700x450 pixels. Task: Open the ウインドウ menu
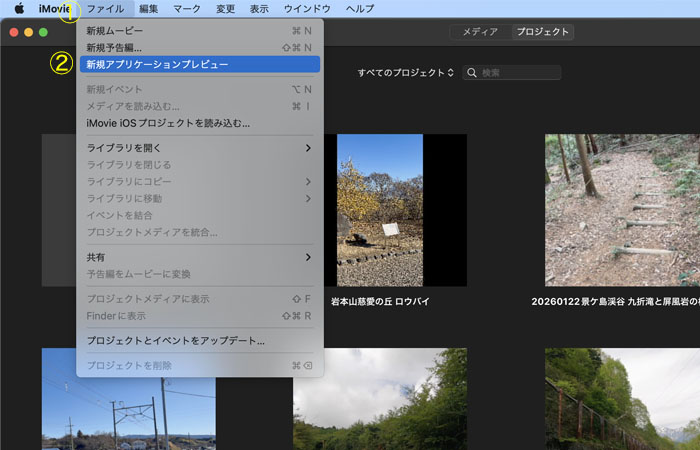307,8
